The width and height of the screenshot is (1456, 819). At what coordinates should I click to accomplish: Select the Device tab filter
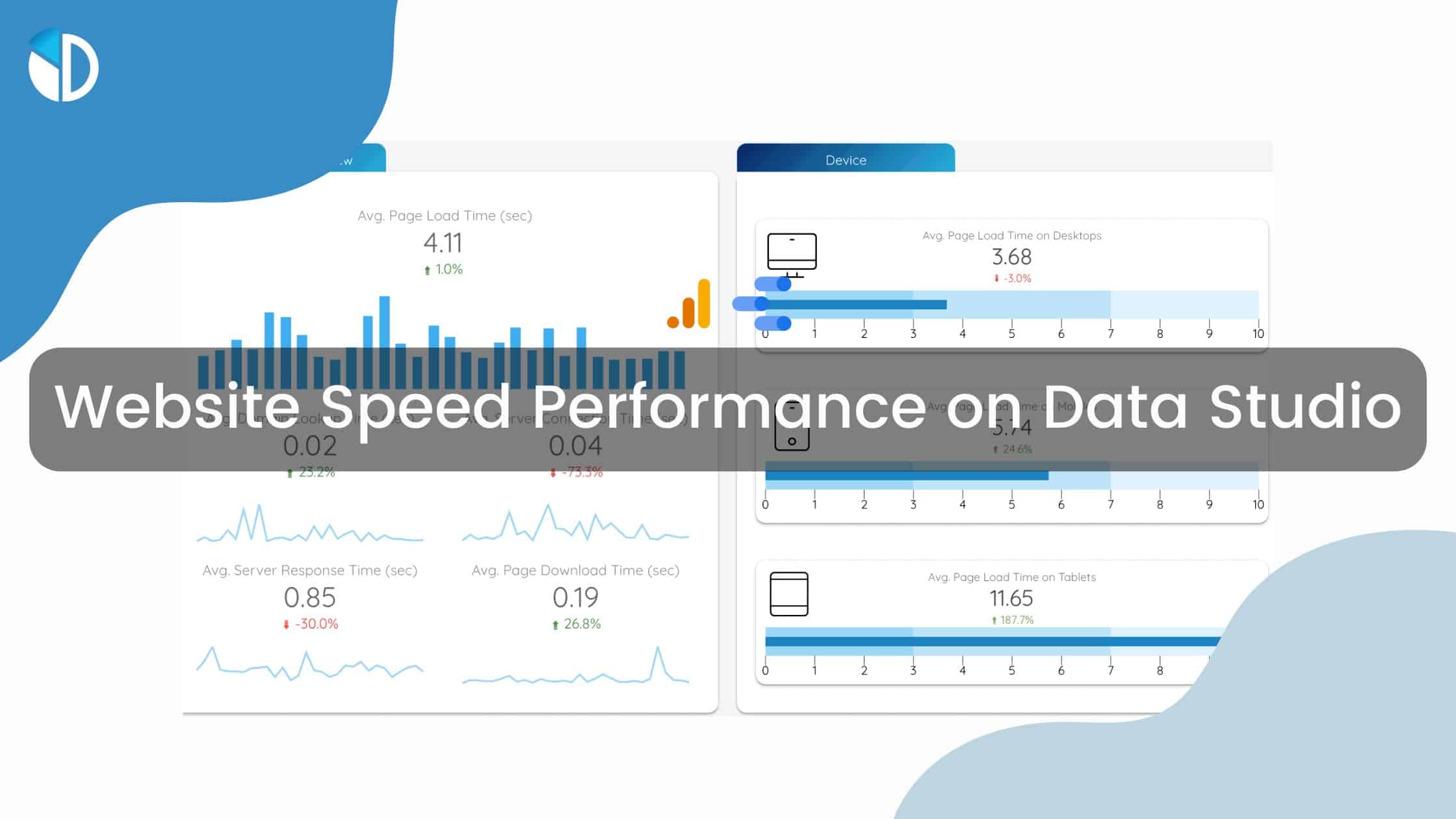[x=844, y=158]
